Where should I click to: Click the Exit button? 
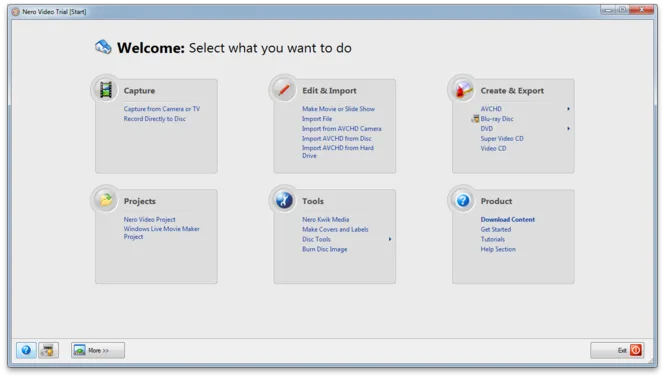coord(617,350)
